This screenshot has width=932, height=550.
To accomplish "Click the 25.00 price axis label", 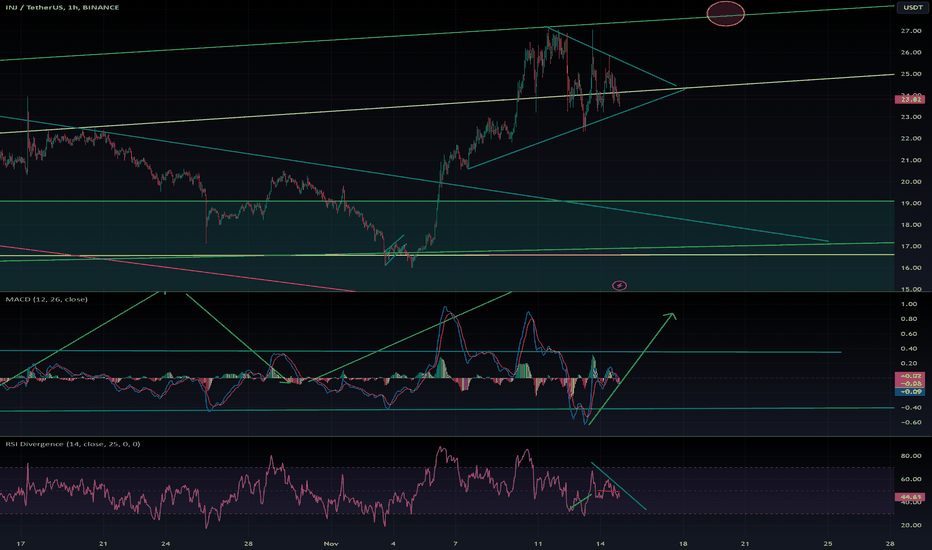I will (911, 74).
